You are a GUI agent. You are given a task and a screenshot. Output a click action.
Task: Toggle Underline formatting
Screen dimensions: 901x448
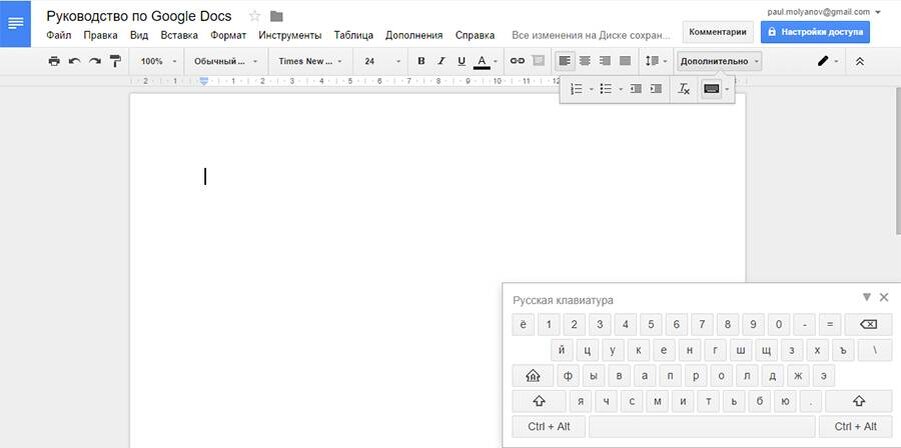[x=461, y=61]
